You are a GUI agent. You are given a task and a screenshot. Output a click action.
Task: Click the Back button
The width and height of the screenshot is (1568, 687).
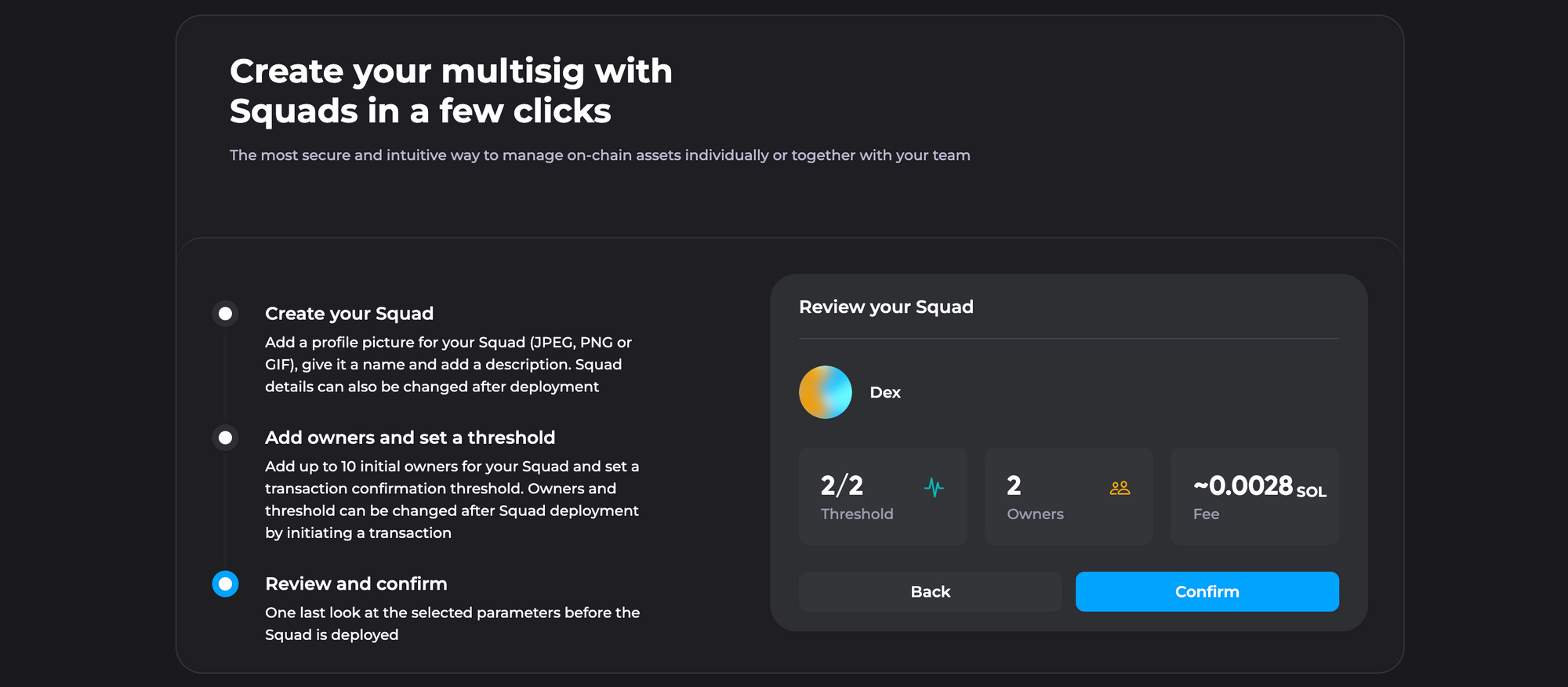pos(930,591)
